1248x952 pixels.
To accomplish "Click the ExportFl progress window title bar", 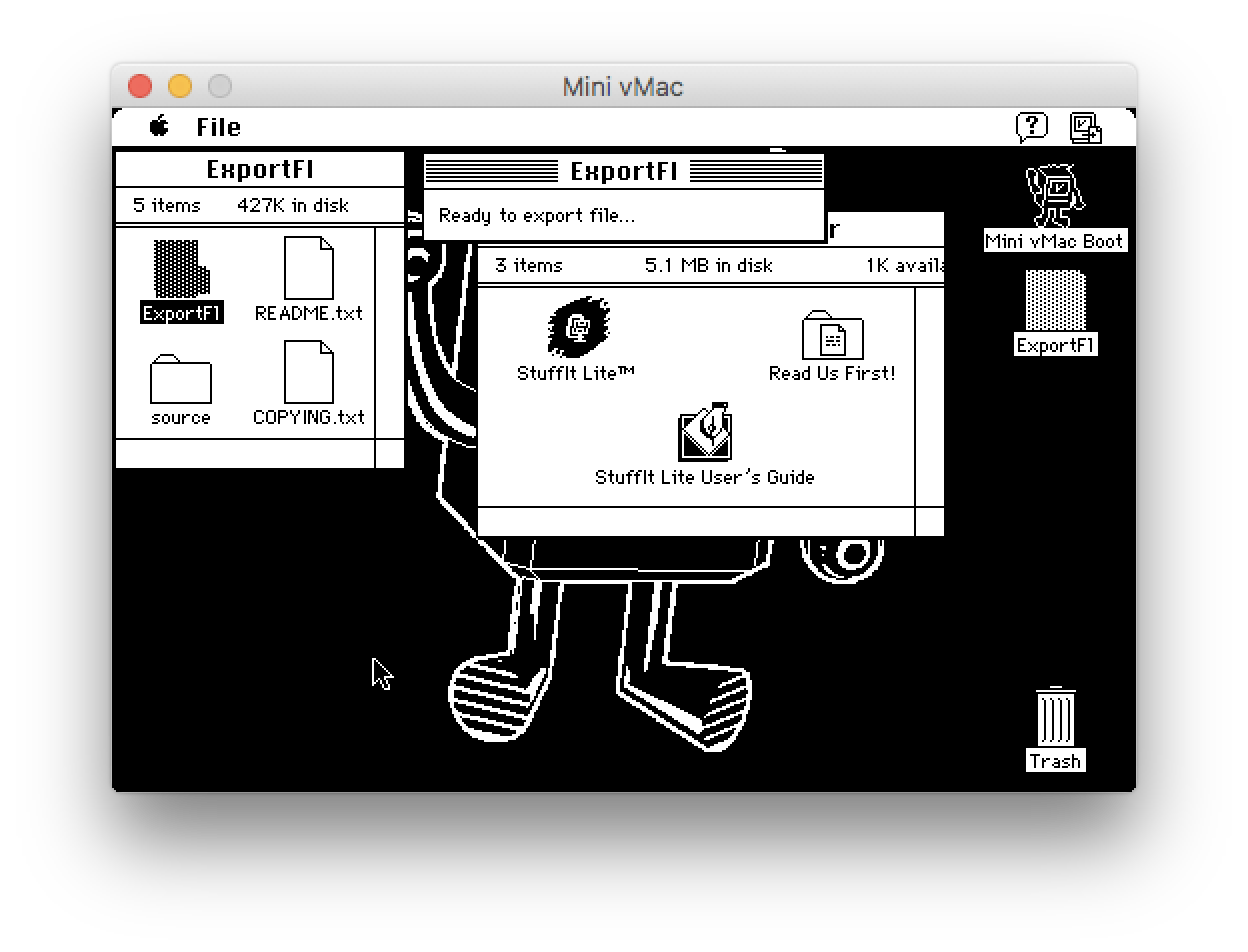I will [624, 171].
